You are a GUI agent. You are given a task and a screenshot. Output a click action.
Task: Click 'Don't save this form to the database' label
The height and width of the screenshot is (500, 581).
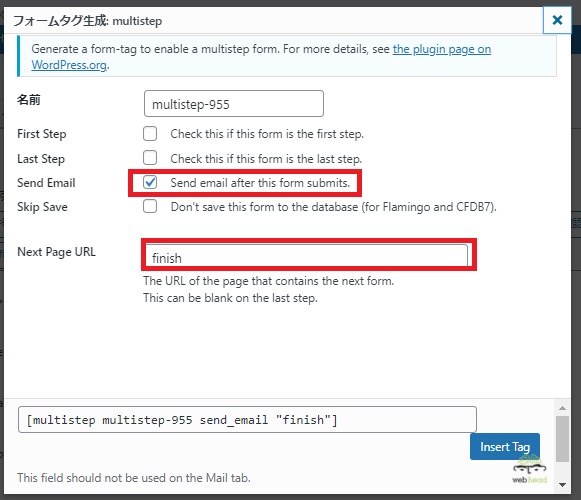tap(333, 207)
